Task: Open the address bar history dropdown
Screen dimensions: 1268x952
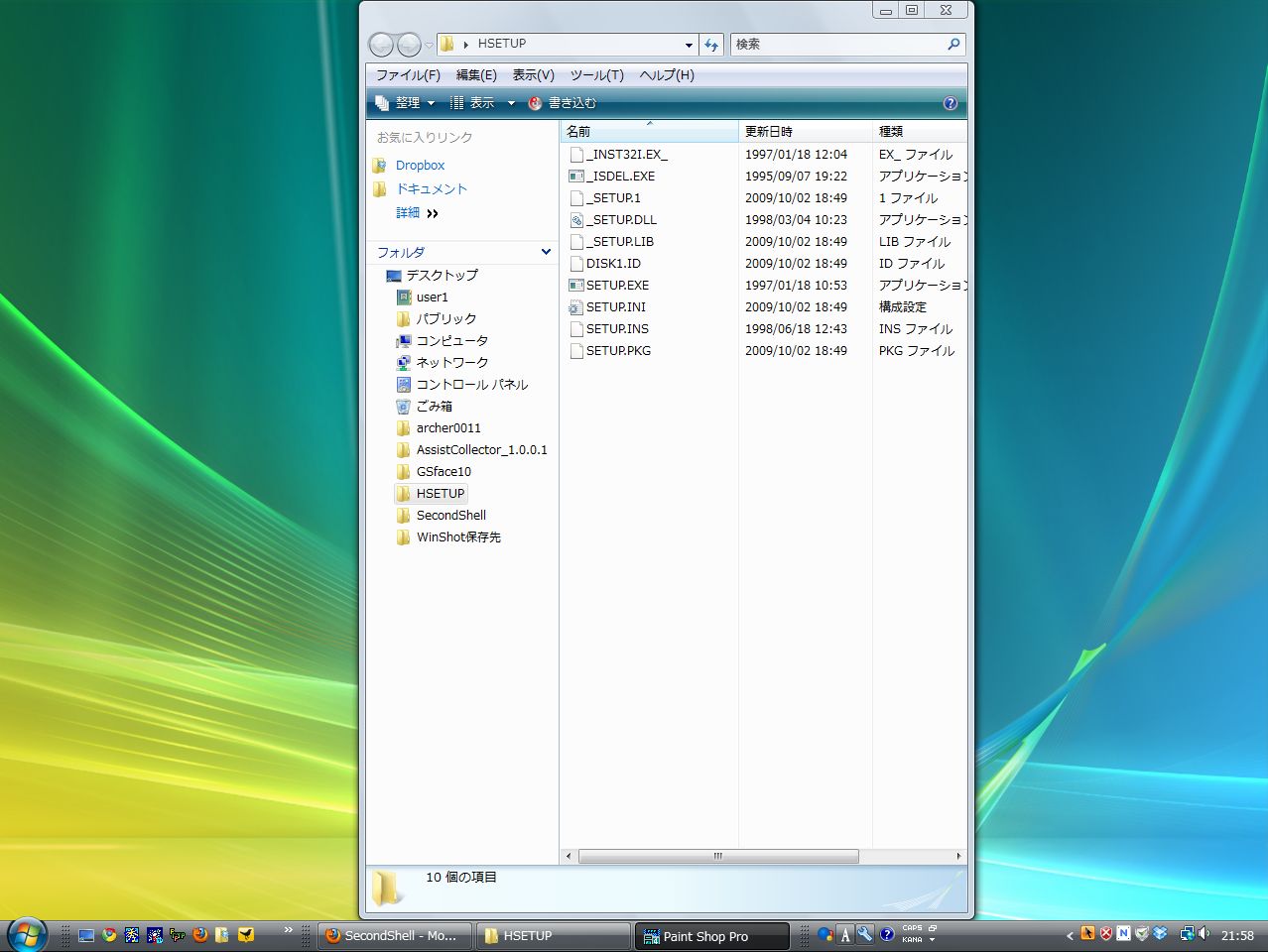Action: (x=689, y=45)
